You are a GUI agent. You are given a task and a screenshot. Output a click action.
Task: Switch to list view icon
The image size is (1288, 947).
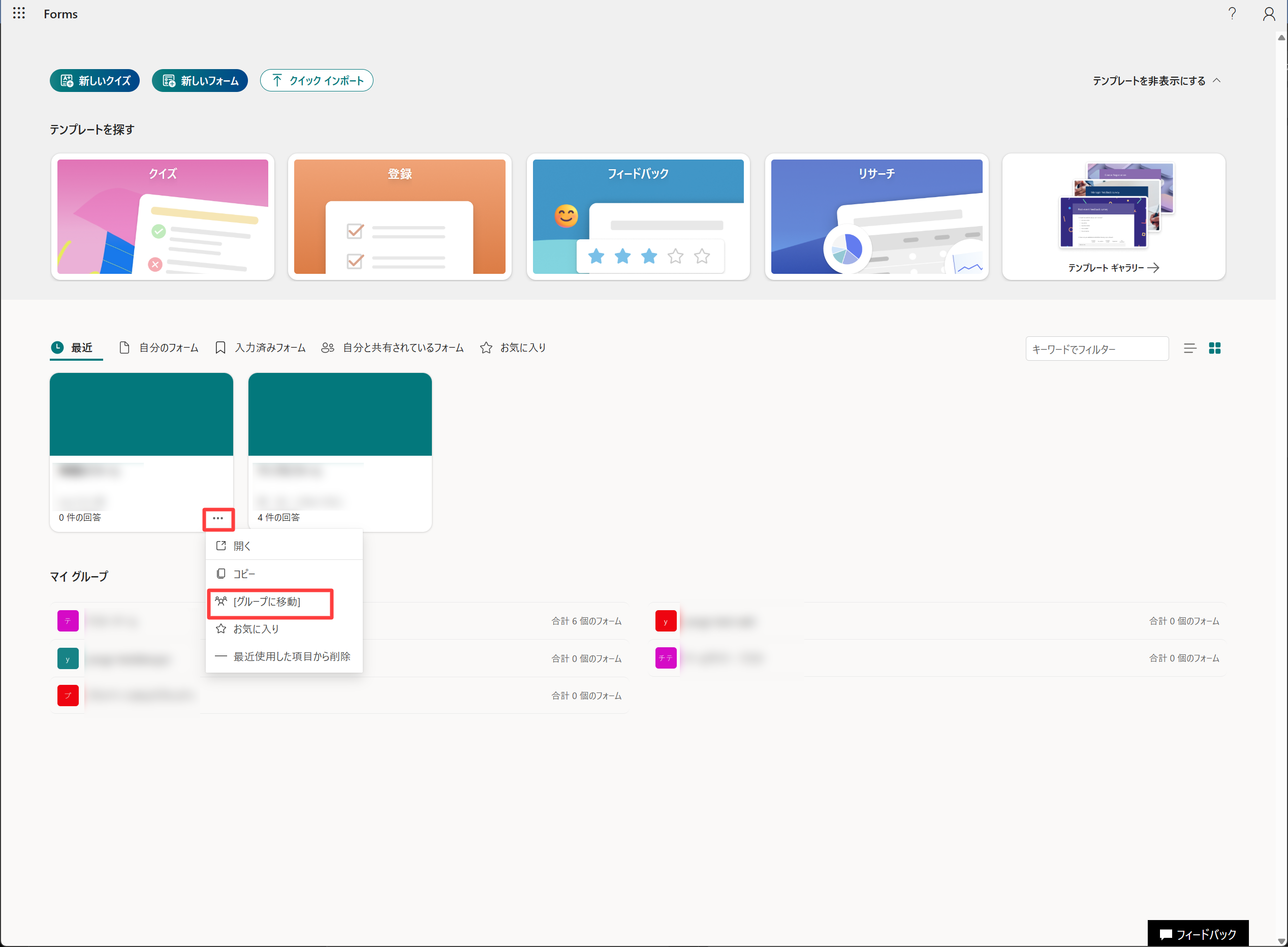click(x=1189, y=348)
